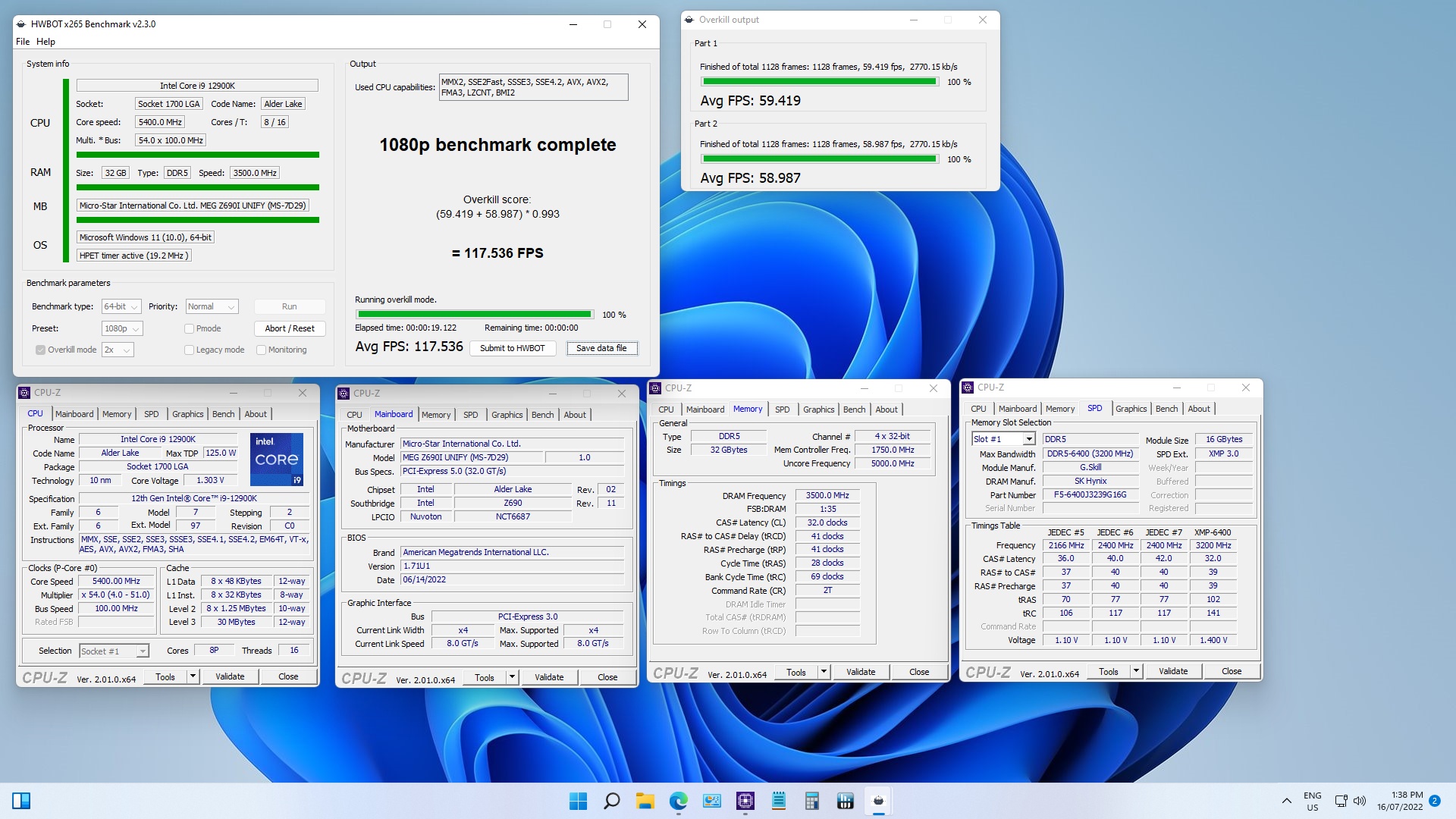Click the Intel Core i9 logo badge

click(x=276, y=459)
